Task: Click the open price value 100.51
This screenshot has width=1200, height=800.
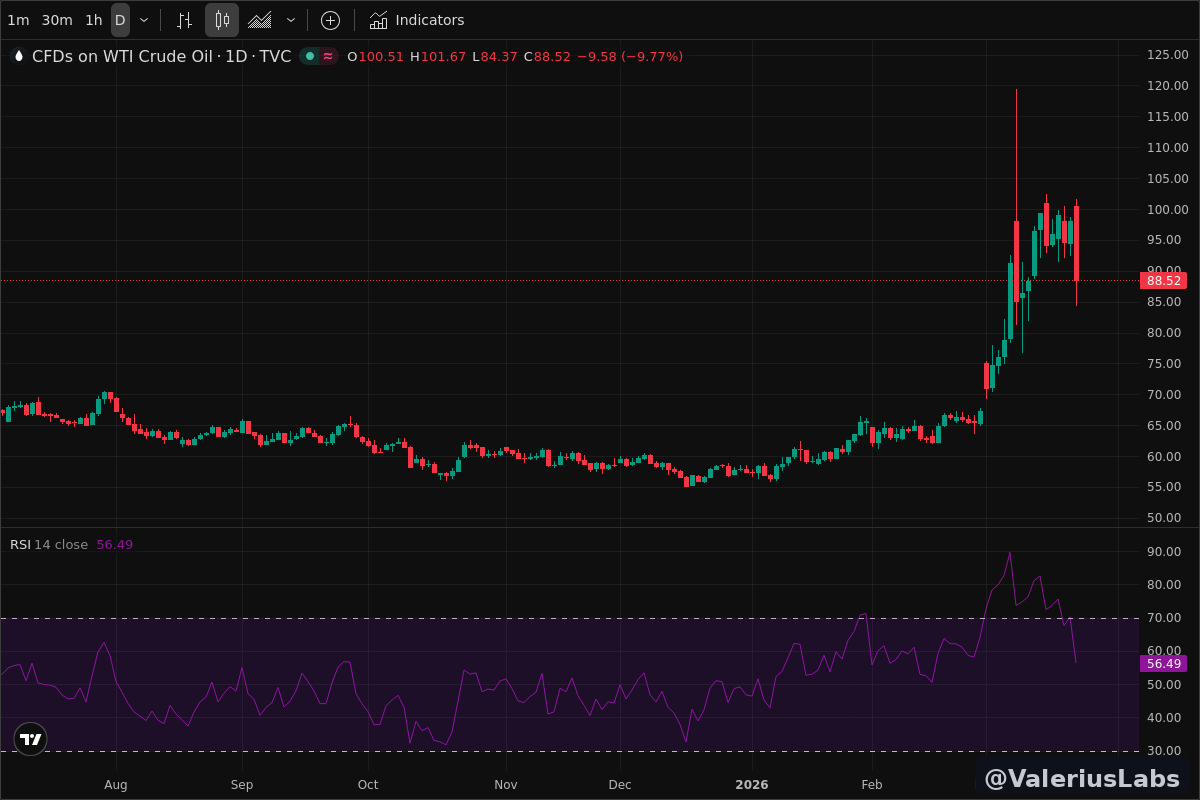Action: (381, 57)
